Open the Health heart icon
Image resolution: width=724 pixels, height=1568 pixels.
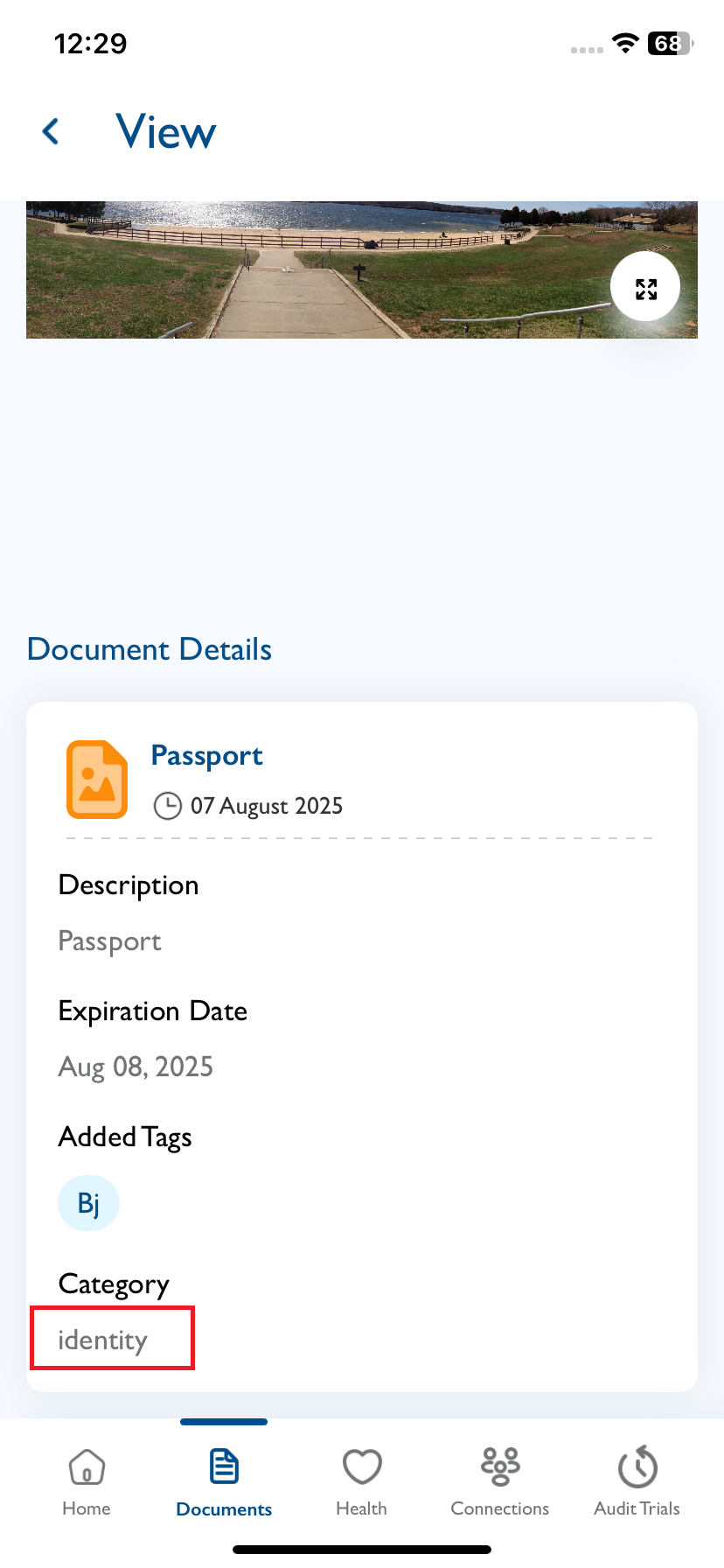362,1467
